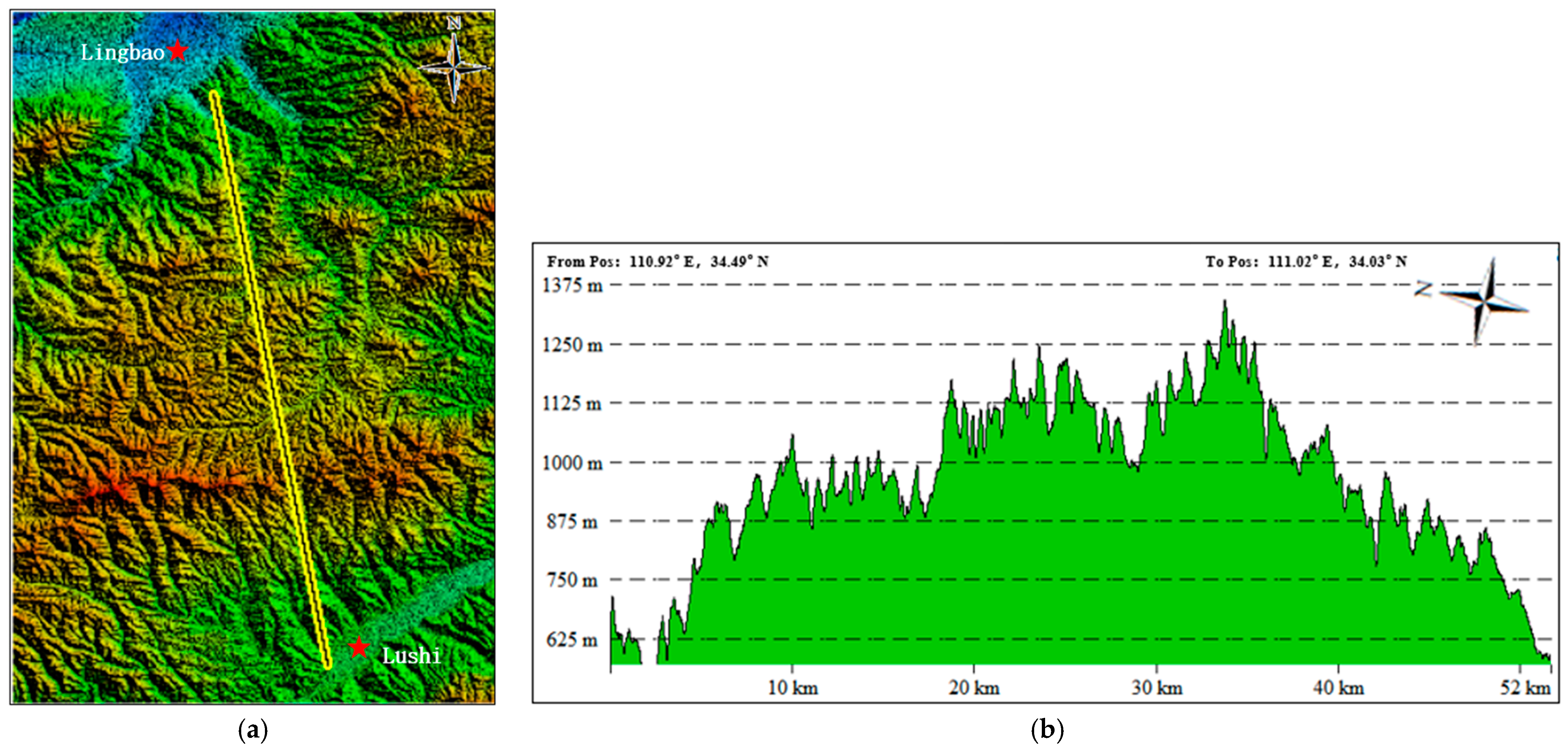Click the 1000 m elevation axis label
The width and height of the screenshot is (1568, 751).
(x=572, y=463)
